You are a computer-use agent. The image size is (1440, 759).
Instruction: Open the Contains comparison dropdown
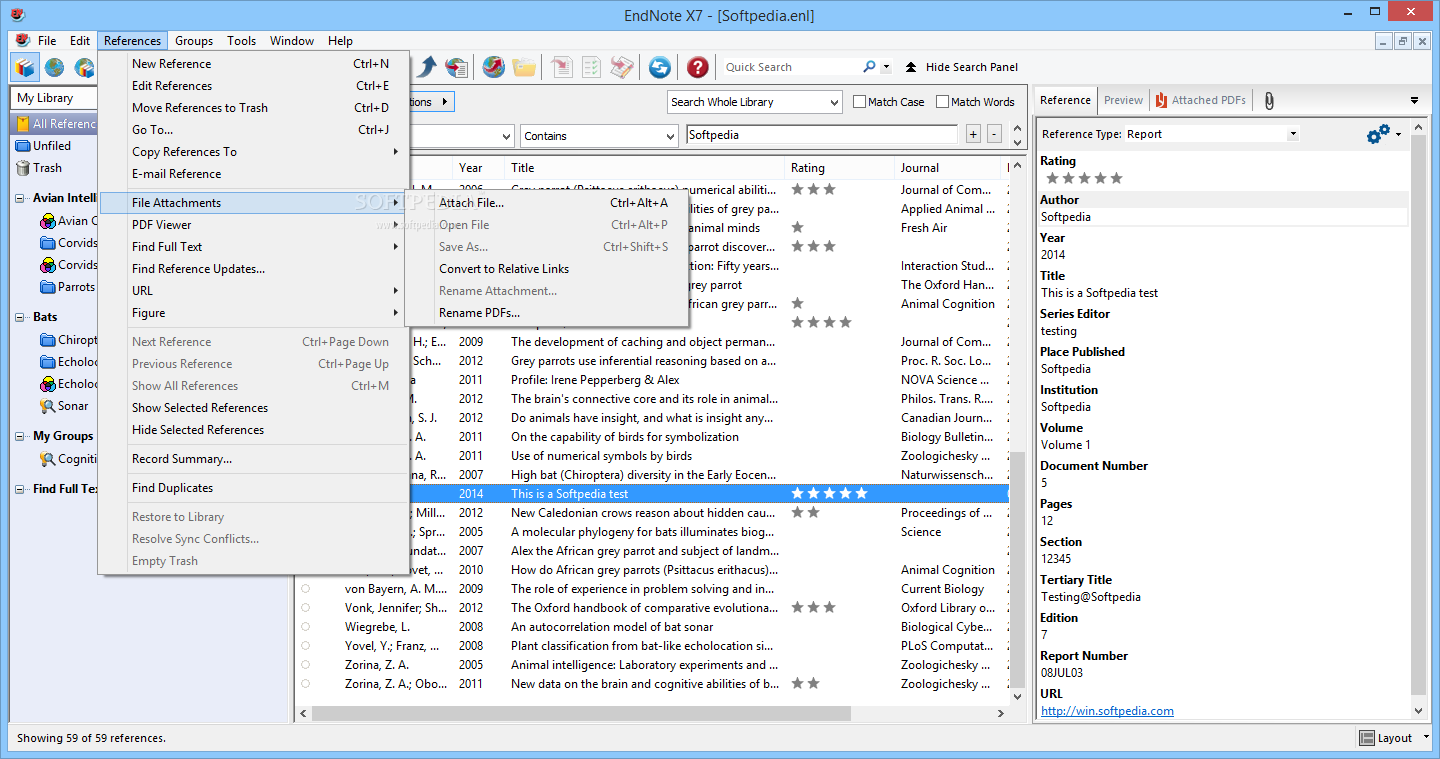click(599, 136)
